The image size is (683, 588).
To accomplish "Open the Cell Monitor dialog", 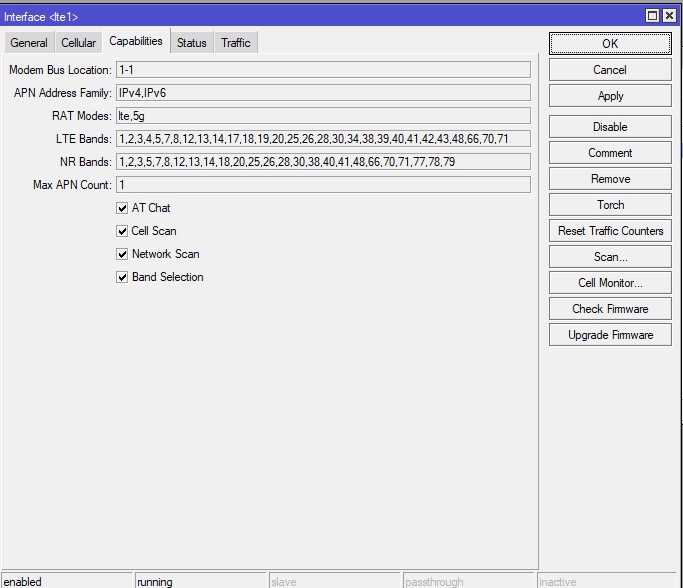I will pyautogui.click(x=610, y=283).
